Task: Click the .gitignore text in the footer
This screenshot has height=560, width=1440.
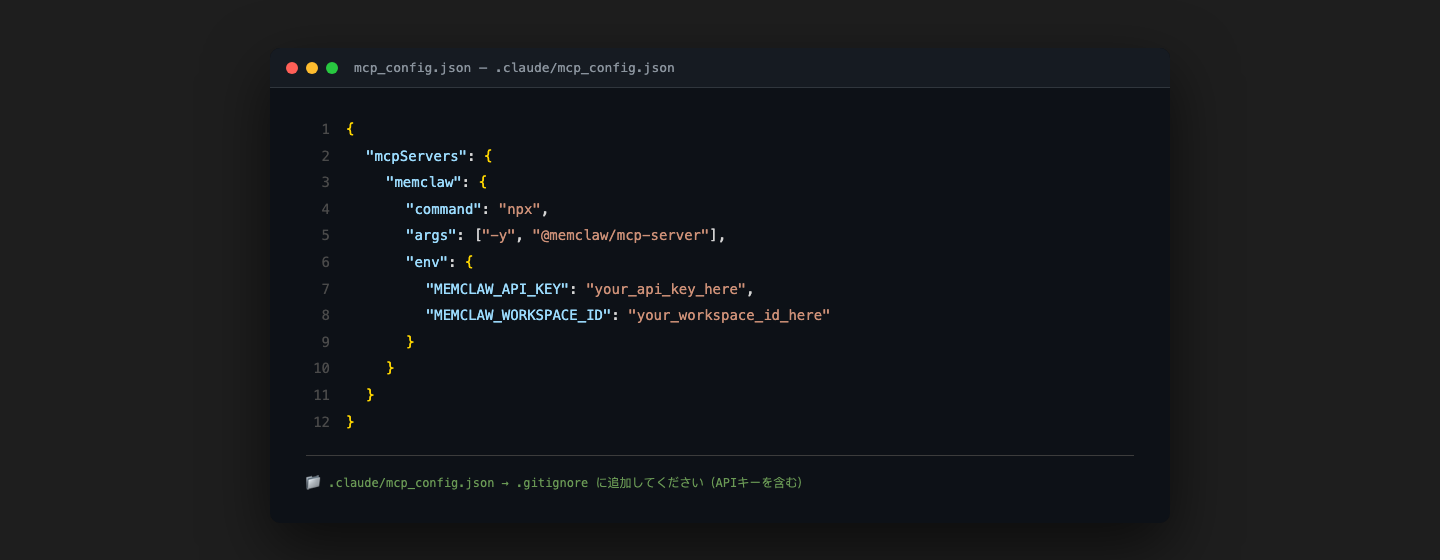Action: click(552, 483)
